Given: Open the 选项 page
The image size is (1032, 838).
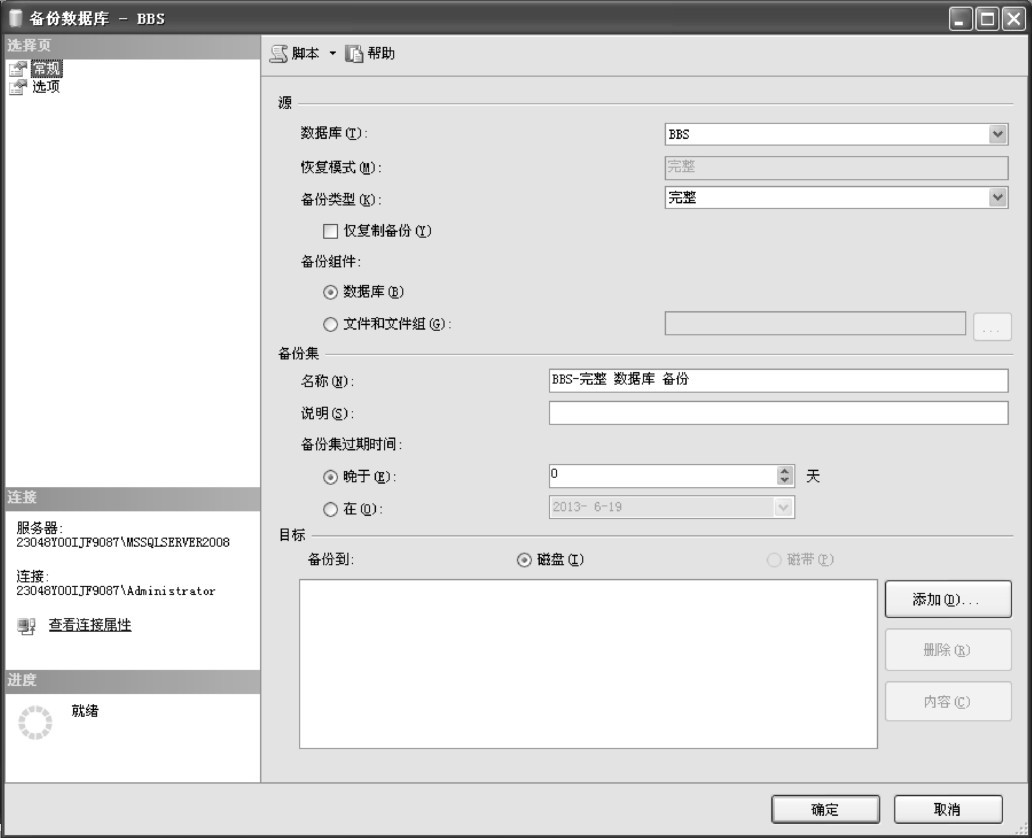Looking at the screenshot, I should pyautogui.click(x=46, y=87).
